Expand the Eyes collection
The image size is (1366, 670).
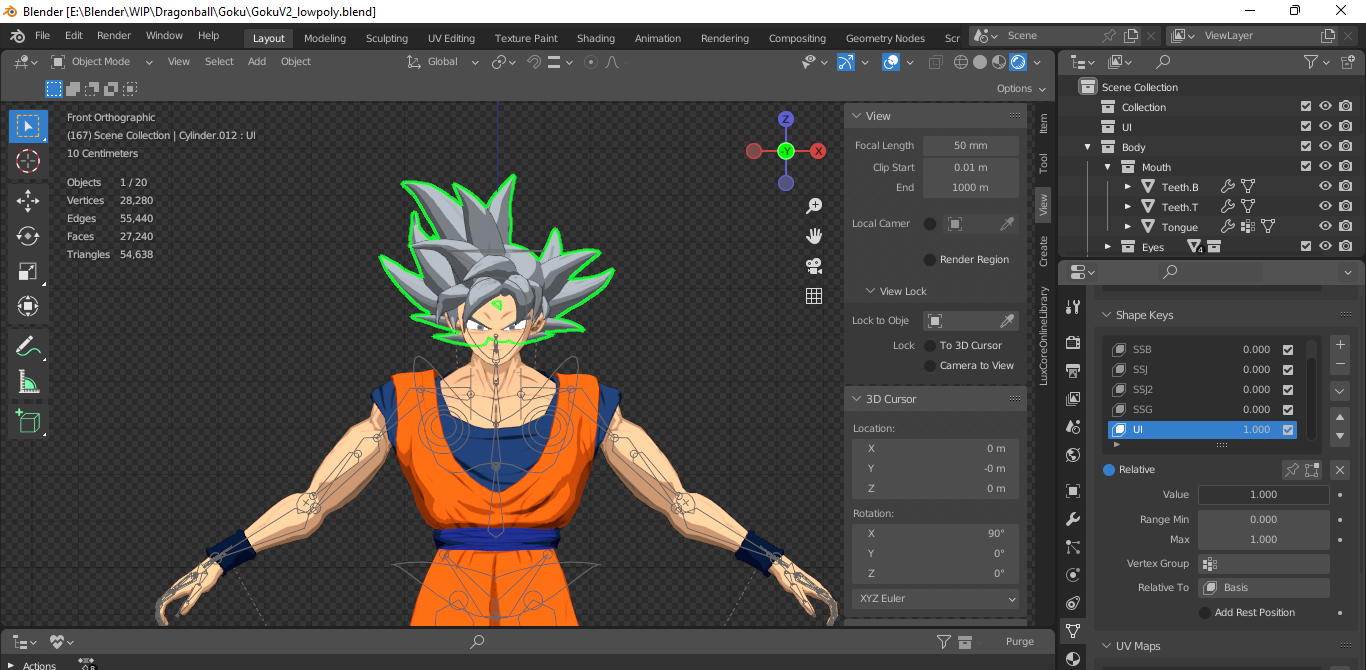pyautogui.click(x=1108, y=247)
